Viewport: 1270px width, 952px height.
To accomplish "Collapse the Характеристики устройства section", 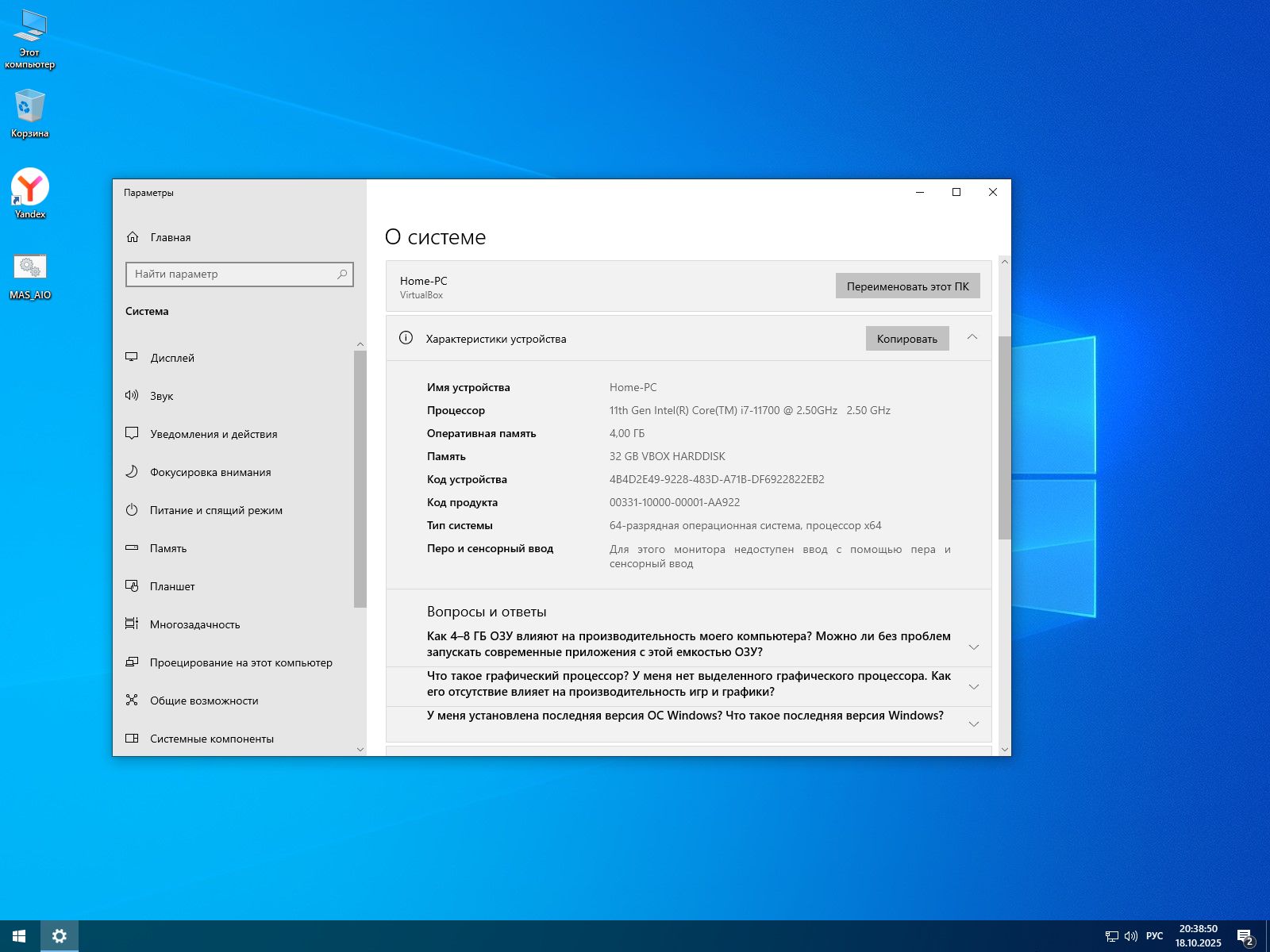I will click(972, 338).
